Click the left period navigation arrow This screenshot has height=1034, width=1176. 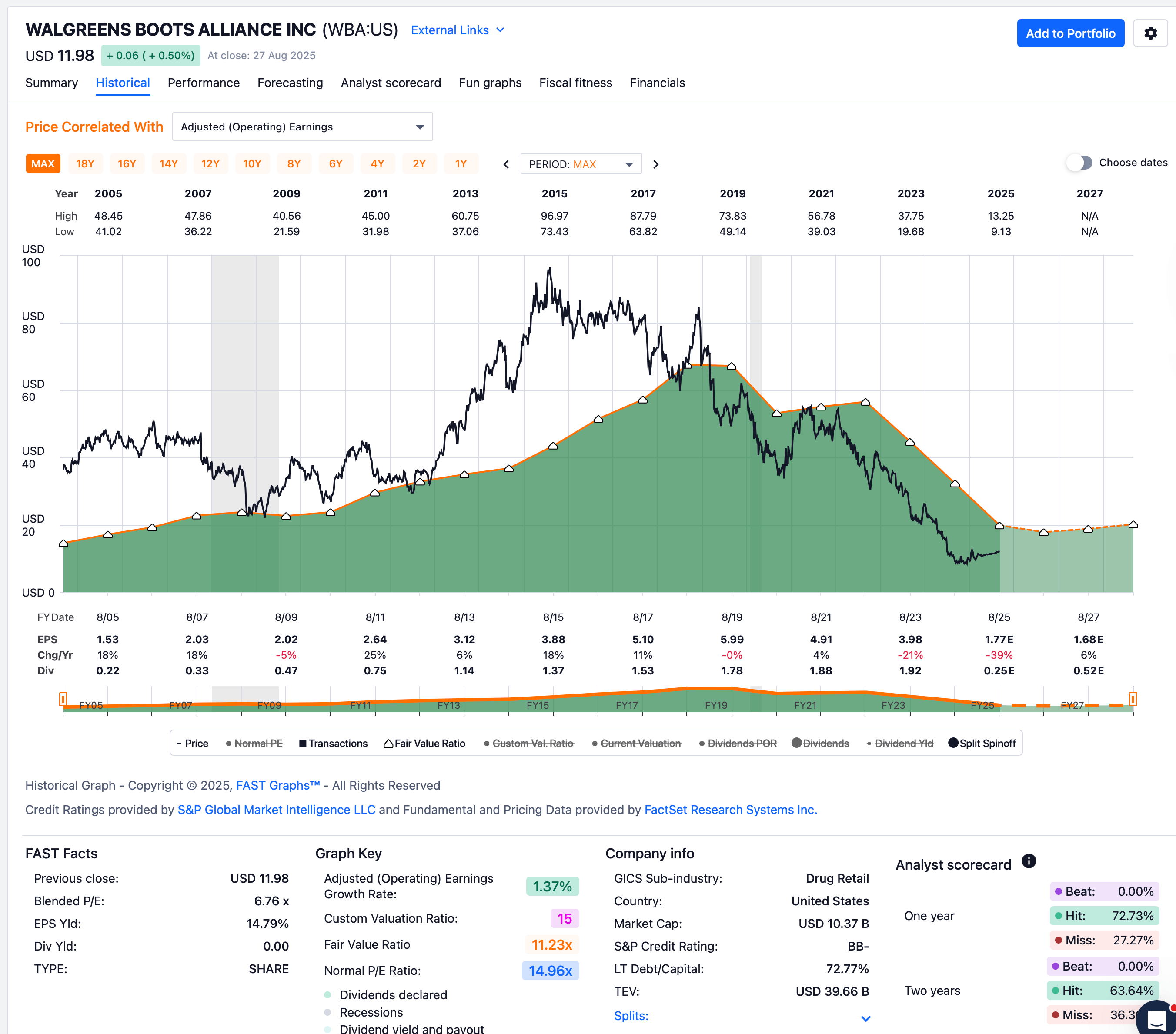coord(506,164)
